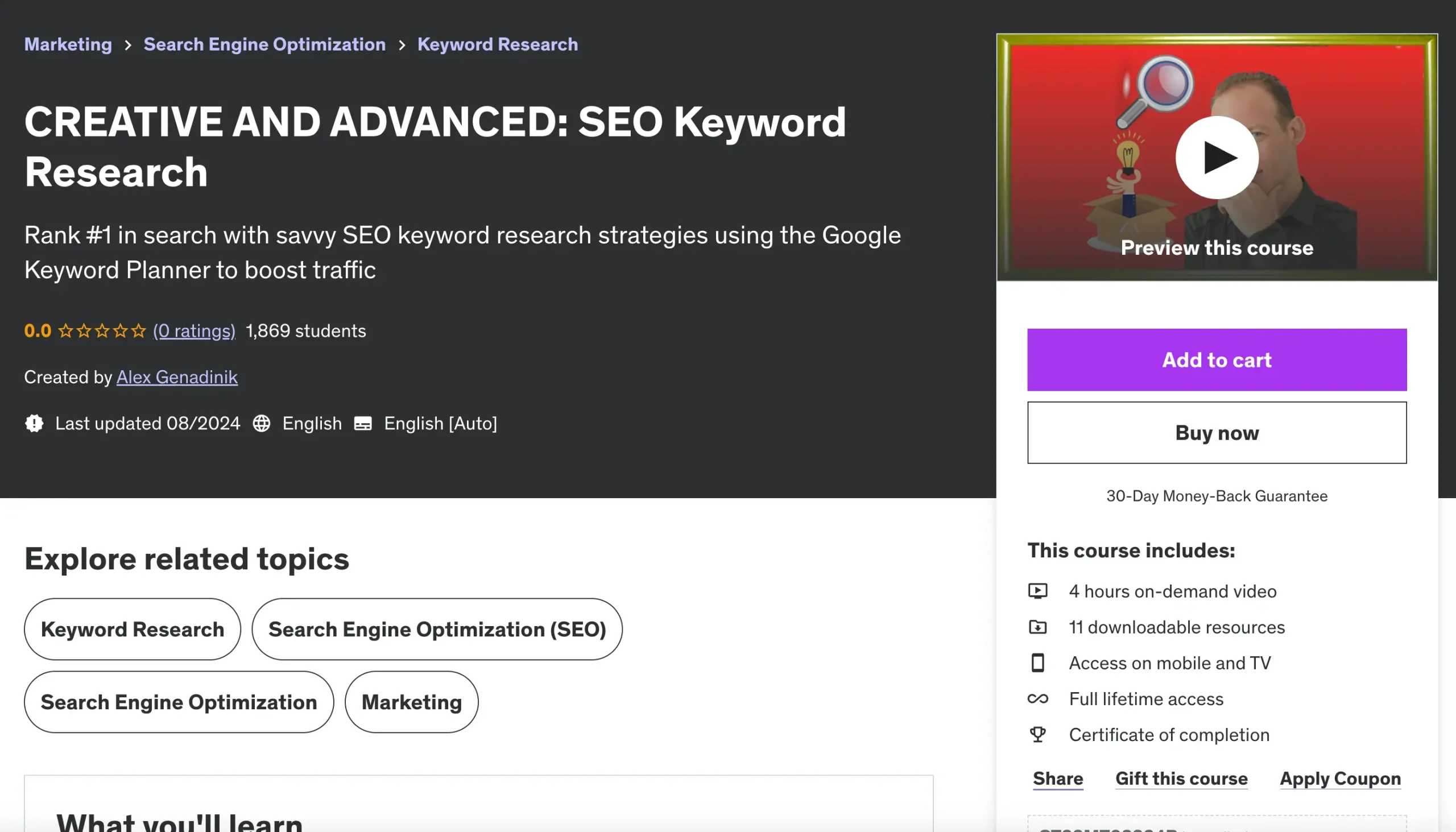Viewport: 1456px width, 832px height.
Task: Click the closed captions icon
Action: pyautogui.click(x=363, y=424)
